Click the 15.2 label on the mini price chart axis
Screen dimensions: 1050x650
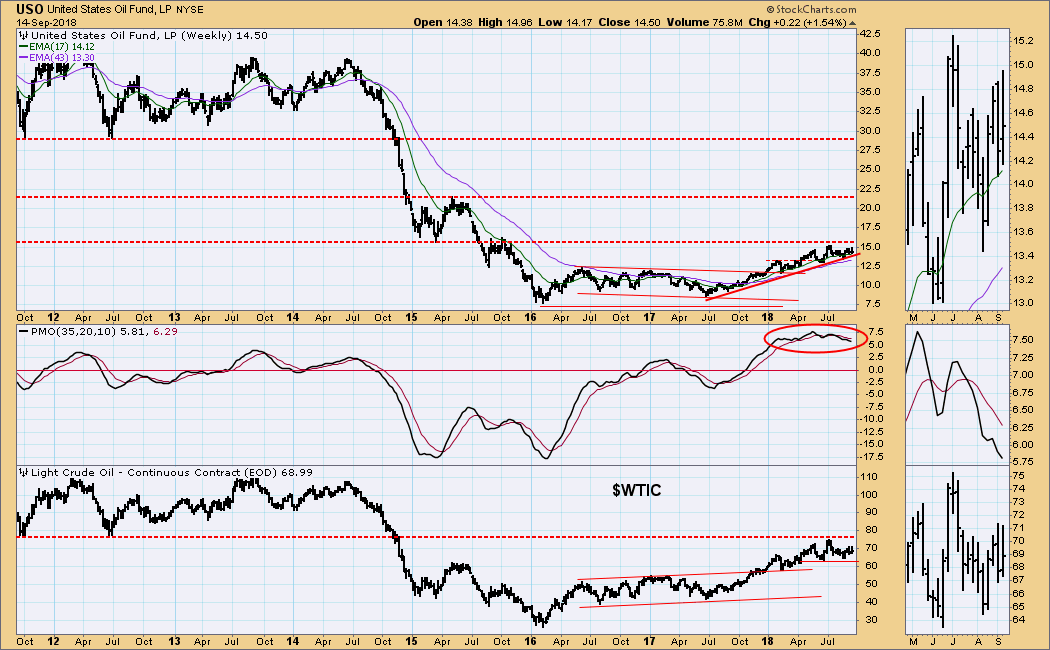tap(1024, 41)
